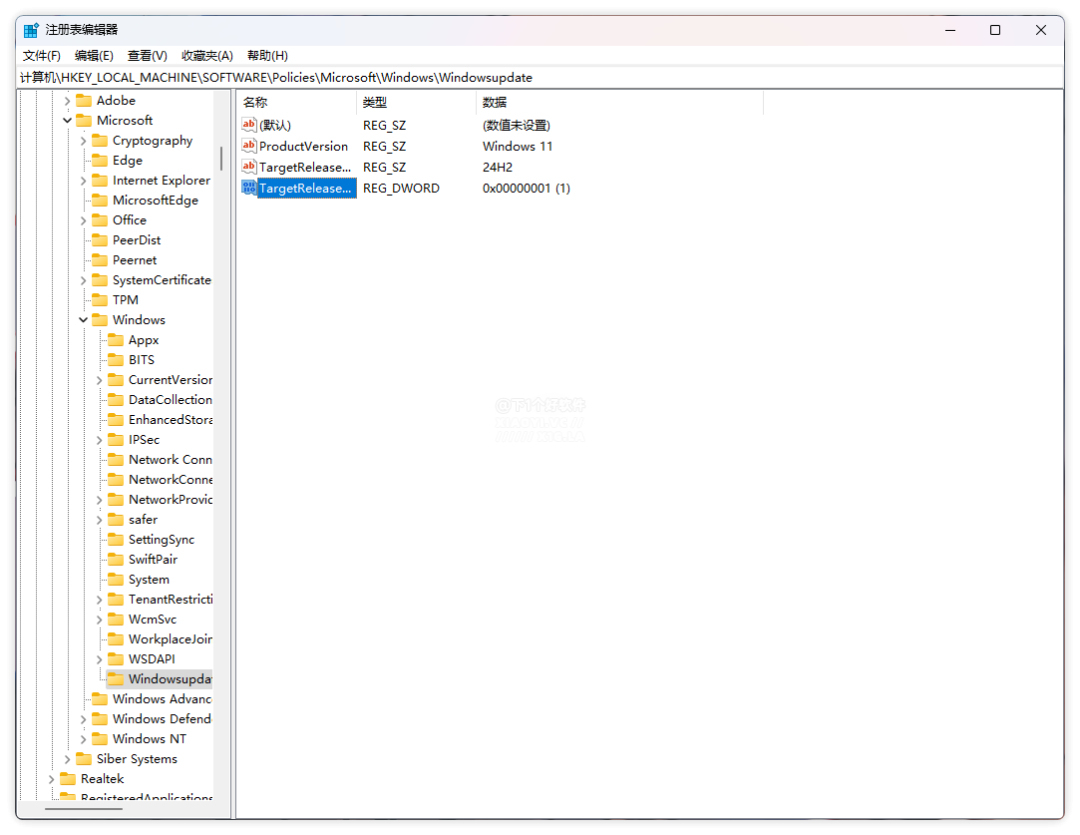Open the 编辑(E) menu

pyautogui.click(x=94, y=56)
